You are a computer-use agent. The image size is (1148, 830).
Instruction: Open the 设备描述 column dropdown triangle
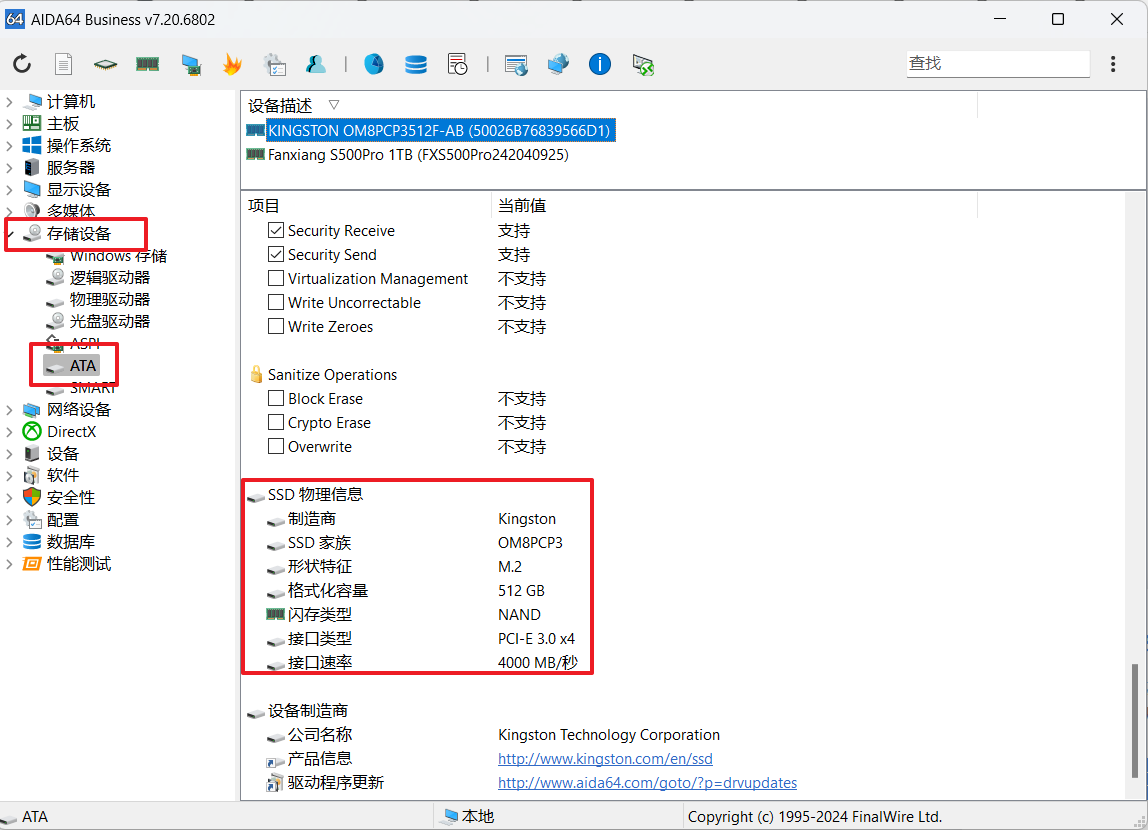click(334, 105)
